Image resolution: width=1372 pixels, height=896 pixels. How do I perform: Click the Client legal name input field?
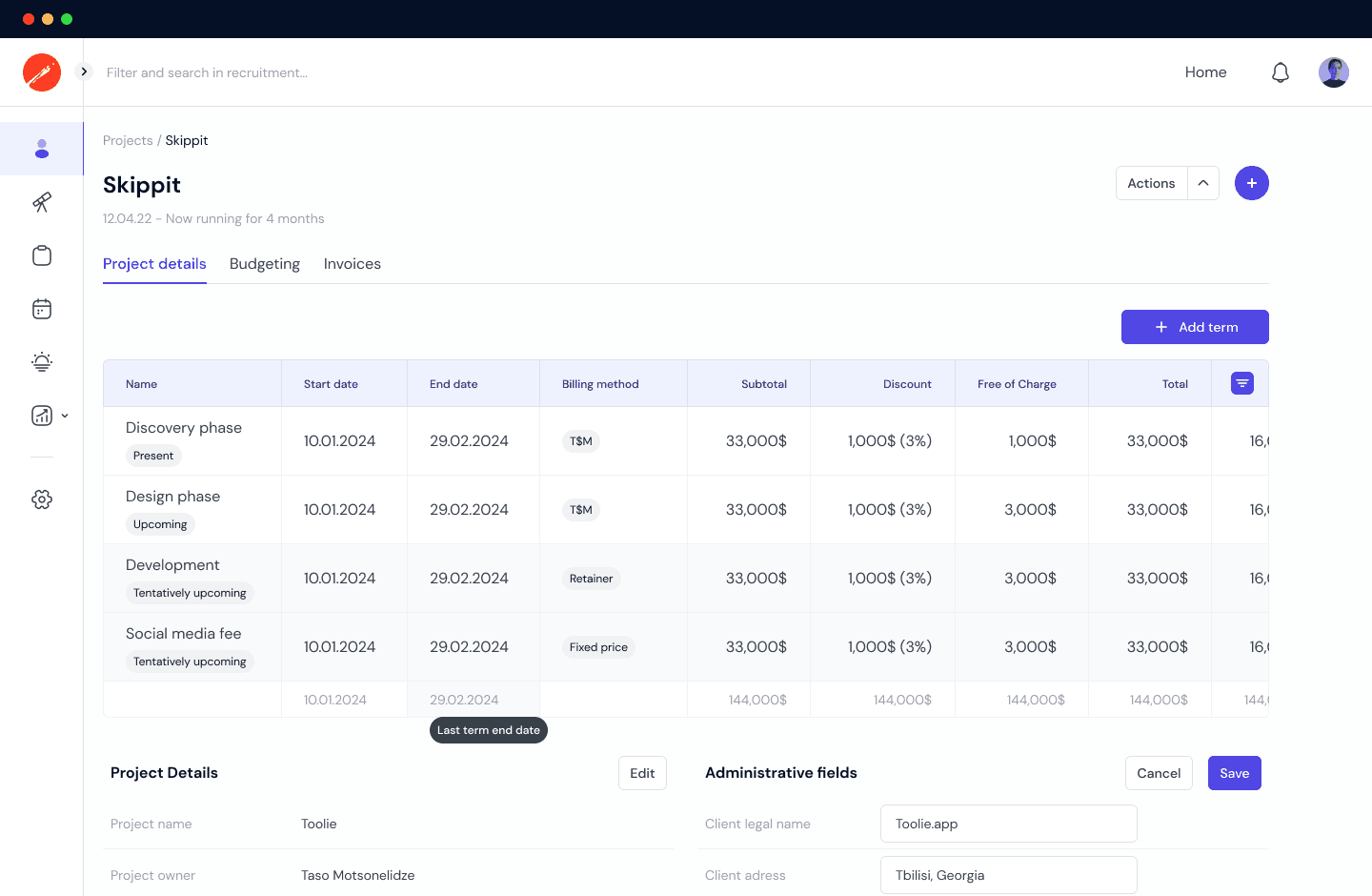pos(1008,824)
